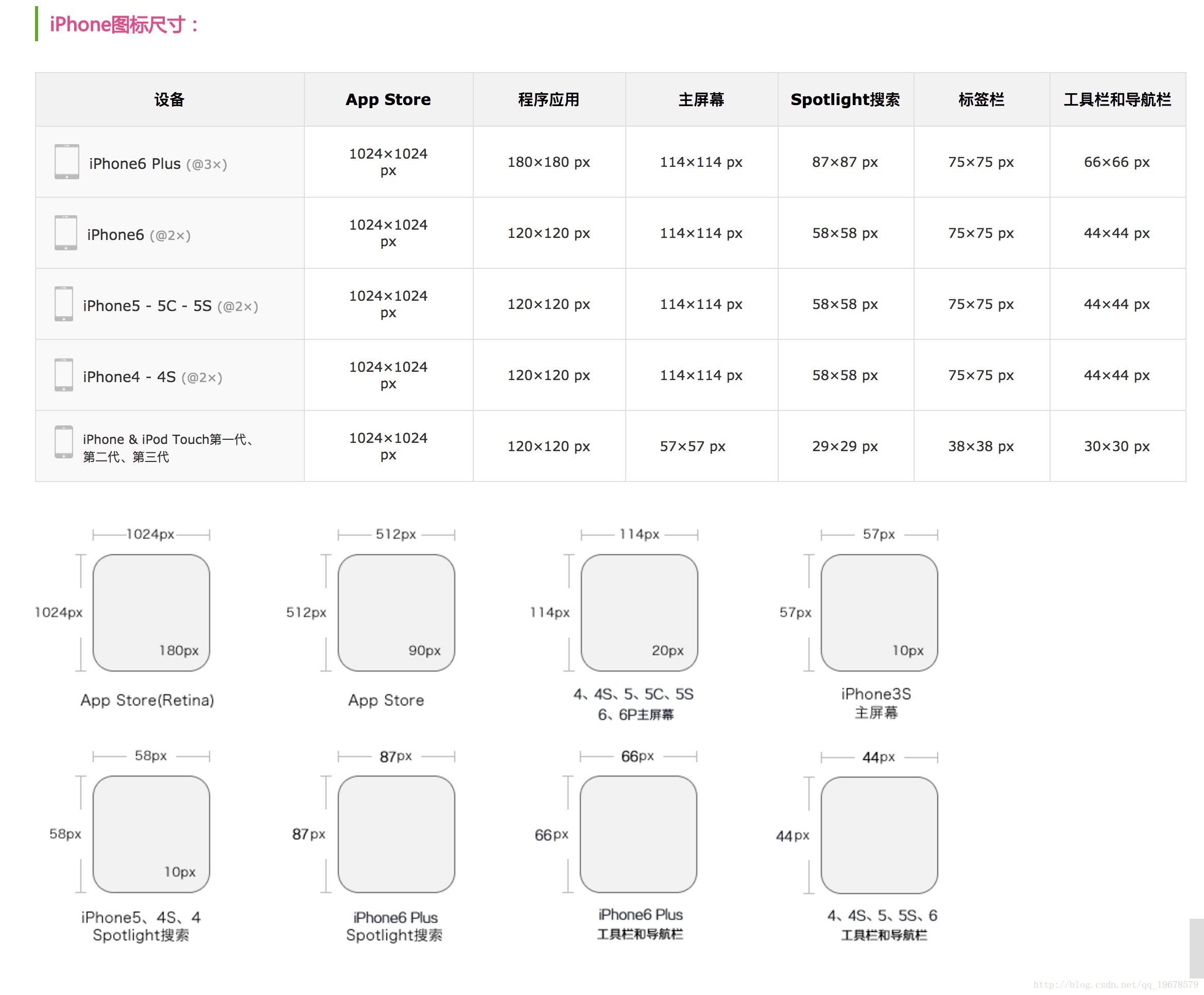
Task: Click the App Store(Retina) caption
Action: pos(147,700)
